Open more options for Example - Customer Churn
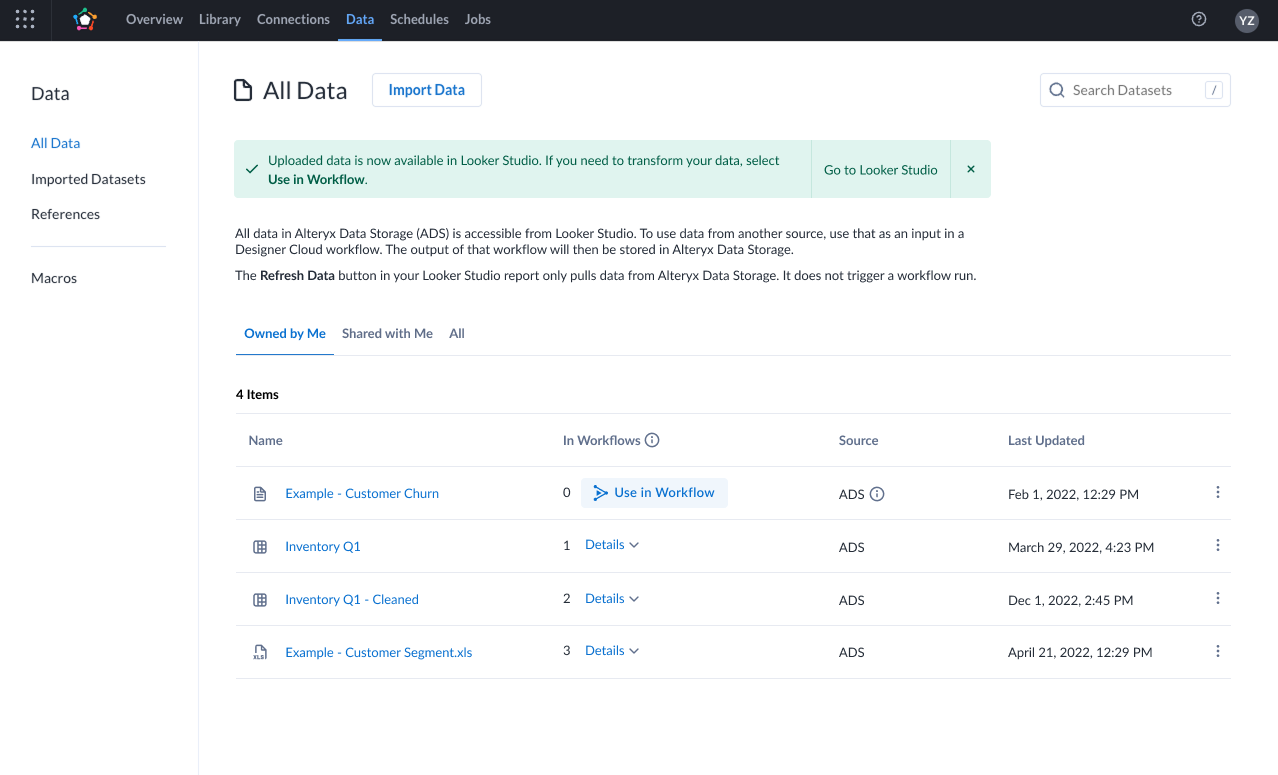Screen dimensions: 1278x775 [x=1217, y=492]
